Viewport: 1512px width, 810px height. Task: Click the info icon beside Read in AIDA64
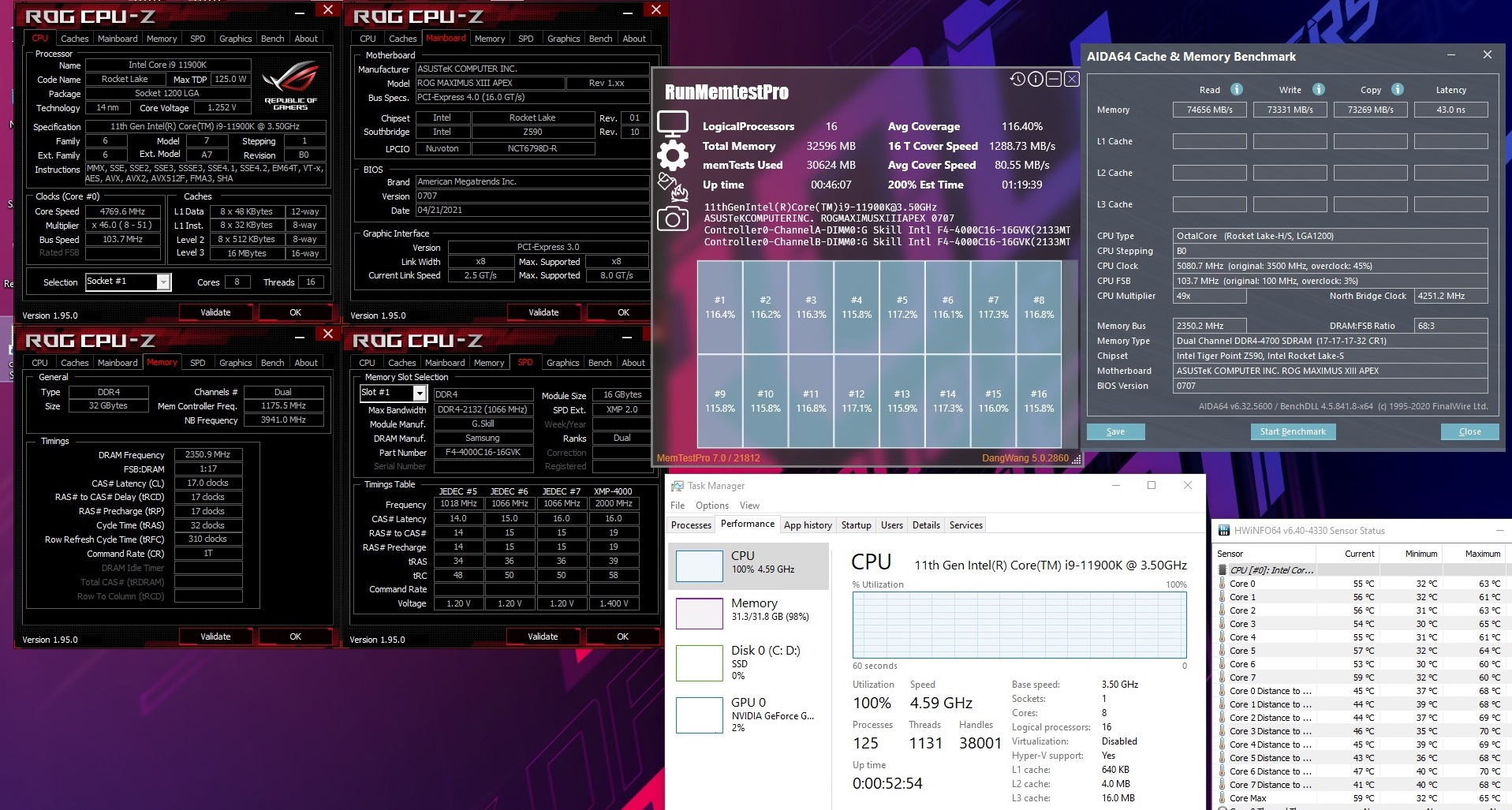[1237, 89]
